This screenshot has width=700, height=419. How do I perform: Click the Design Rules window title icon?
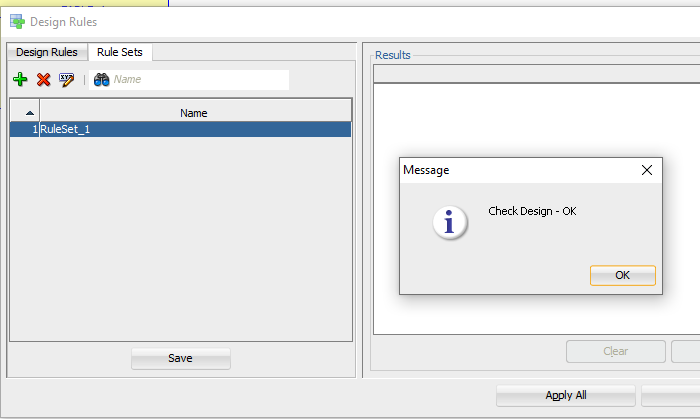(17, 21)
